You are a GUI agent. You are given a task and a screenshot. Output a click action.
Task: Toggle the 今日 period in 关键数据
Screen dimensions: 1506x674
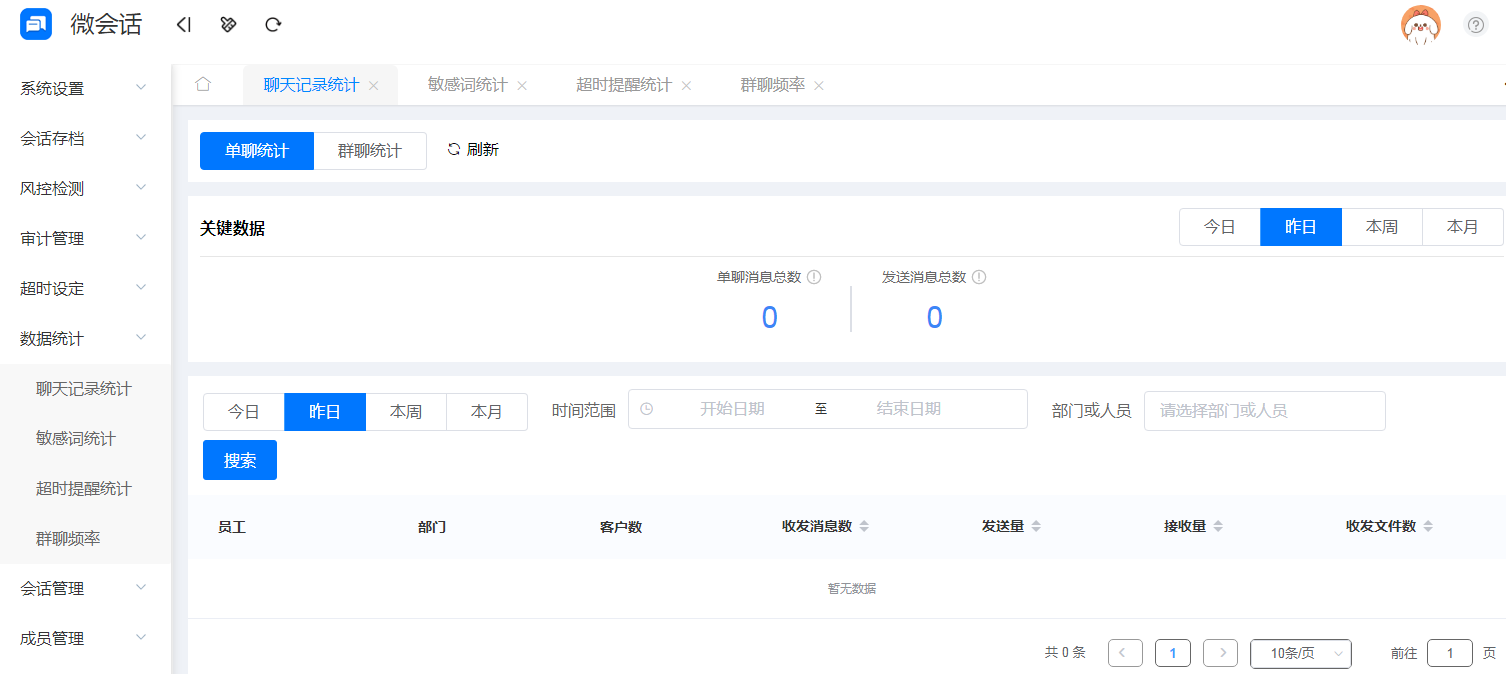1219,227
